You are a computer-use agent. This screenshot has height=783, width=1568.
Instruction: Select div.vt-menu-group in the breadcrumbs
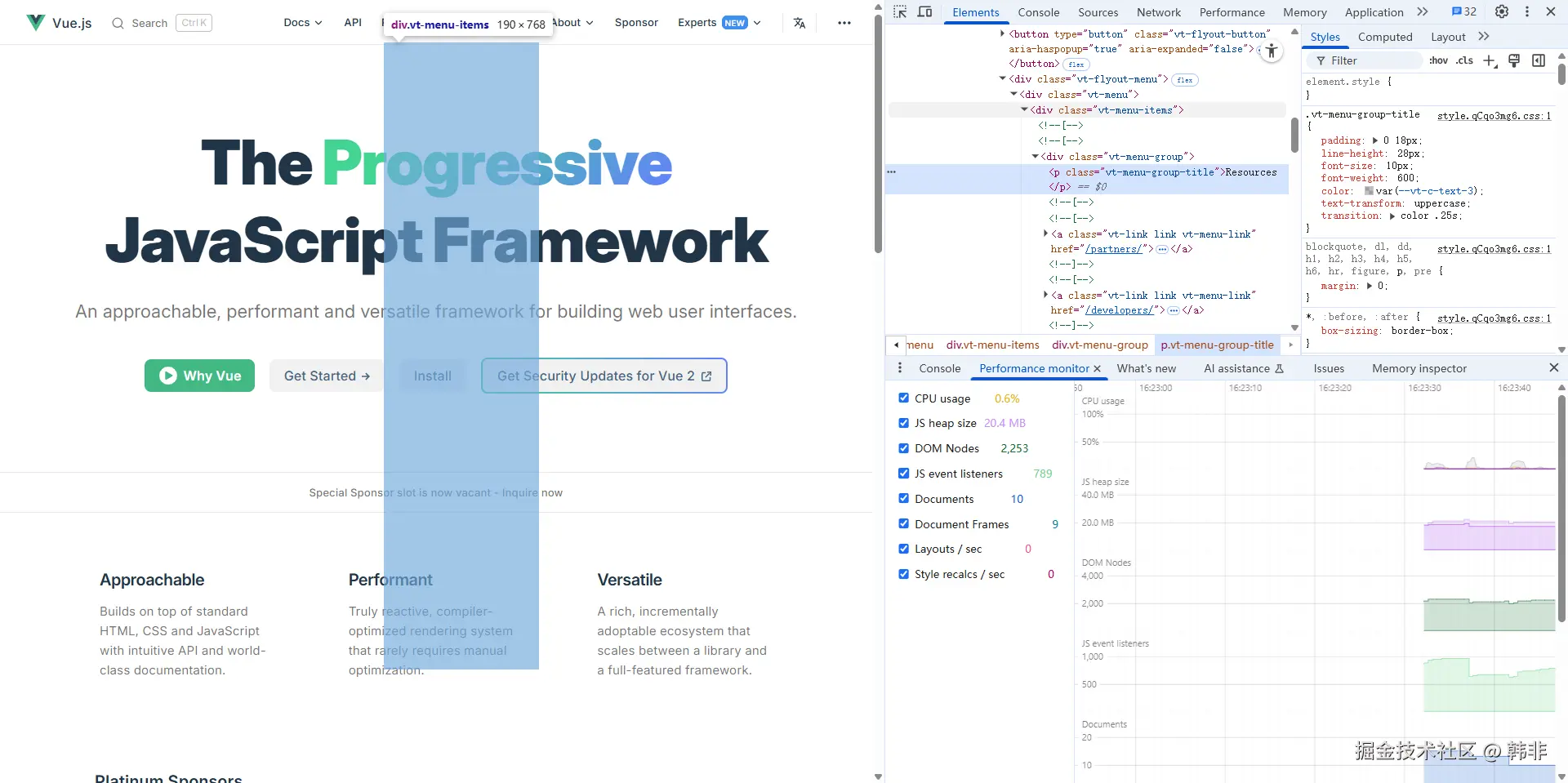click(x=1100, y=345)
